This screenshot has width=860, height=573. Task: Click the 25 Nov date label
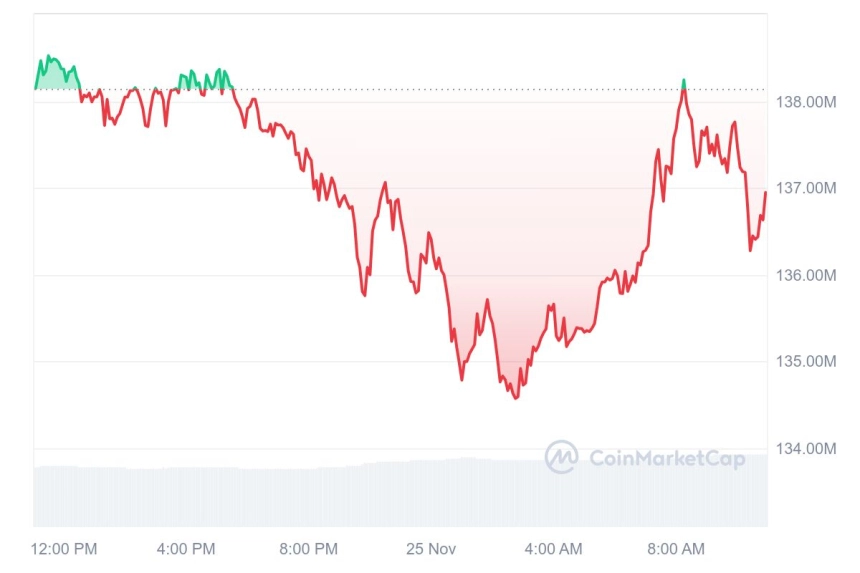[x=431, y=549]
